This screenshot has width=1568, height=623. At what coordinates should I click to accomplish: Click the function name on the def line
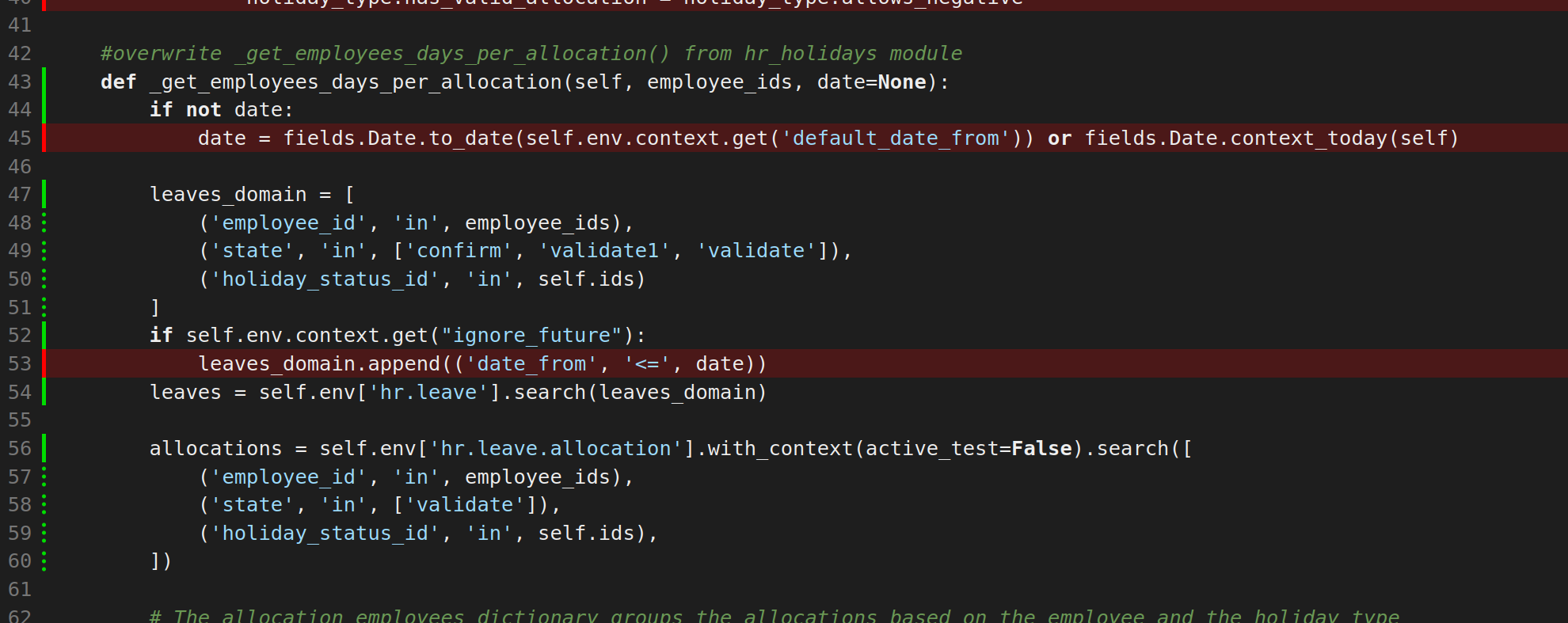coord(355,82)
